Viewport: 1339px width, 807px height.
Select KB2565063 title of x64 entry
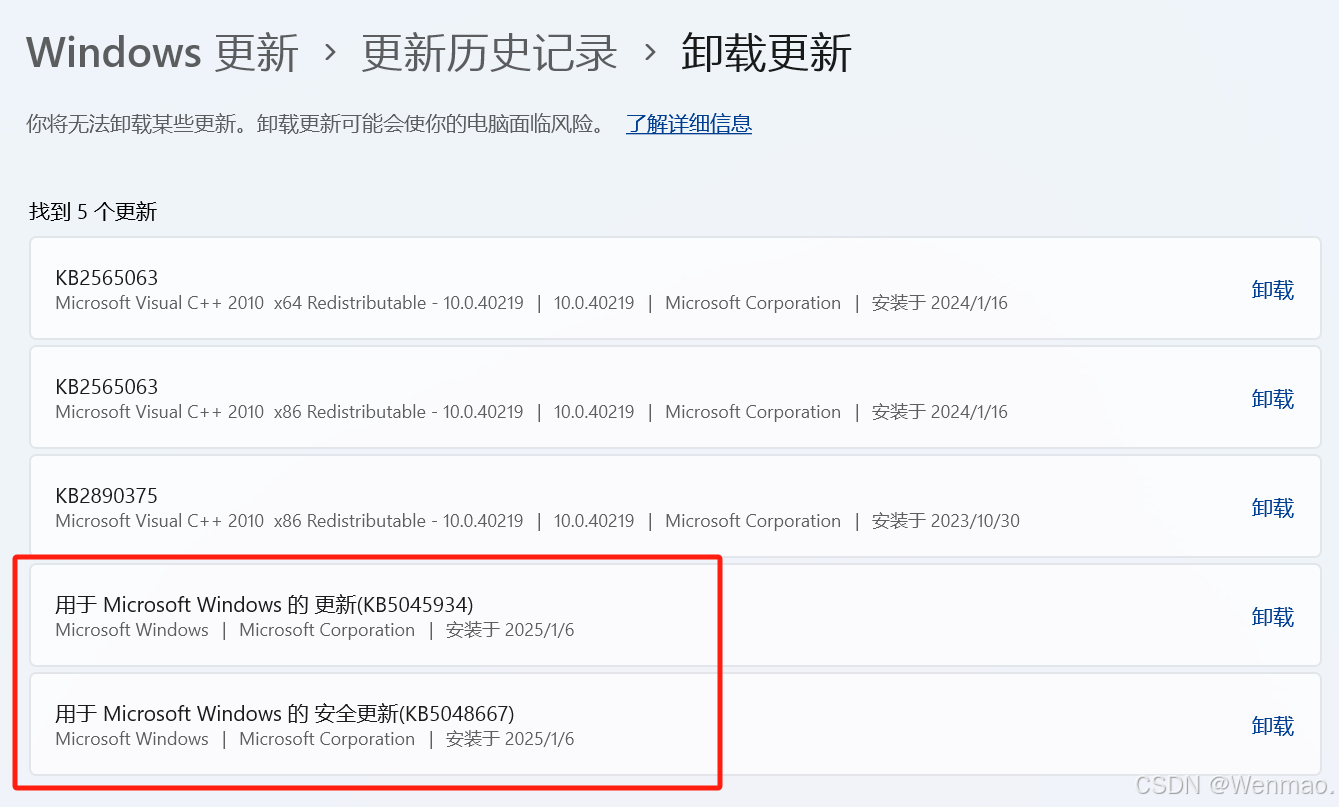coord(107,278)
